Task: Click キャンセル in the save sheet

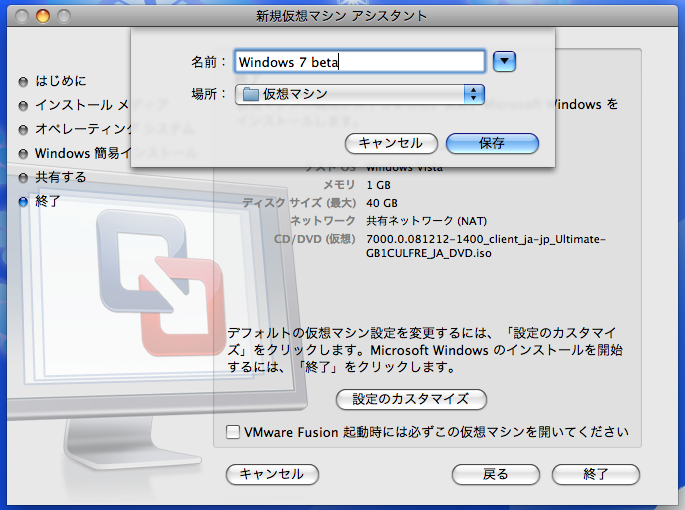Action: click(x=391, y=143)
